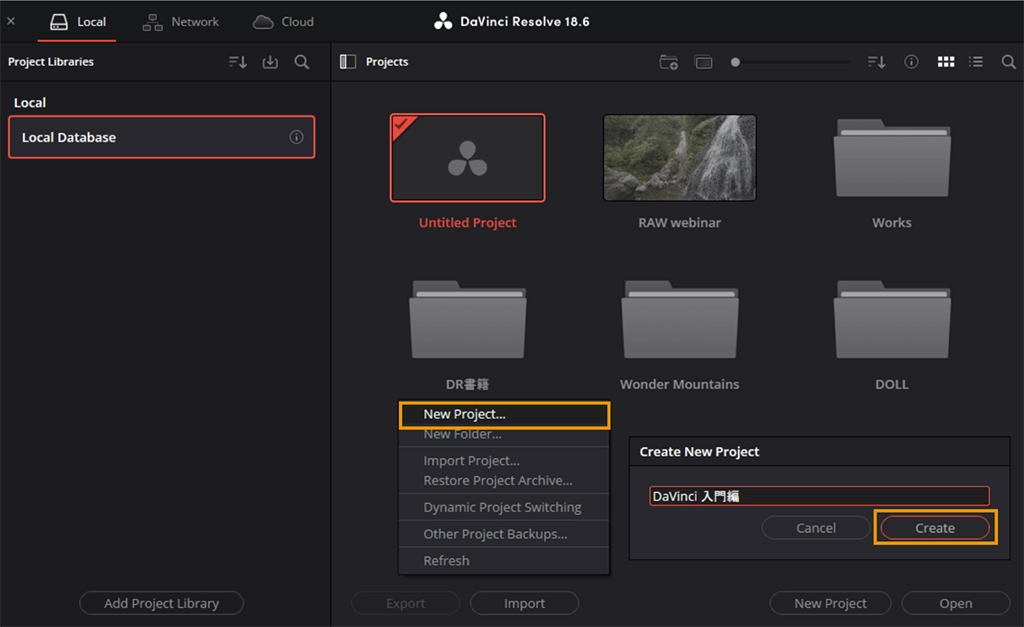This screenshot has width=1024, height=627.
Task: Search project libraries with magnifier icon
Action: point(302,61)
